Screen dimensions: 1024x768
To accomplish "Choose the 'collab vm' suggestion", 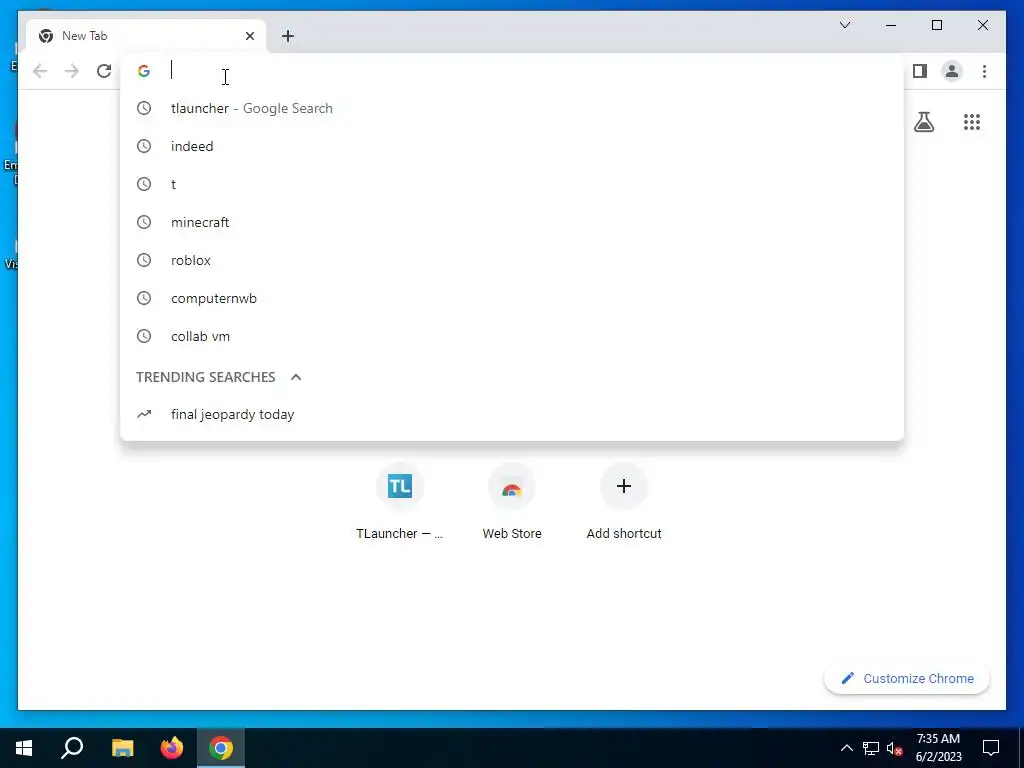I will [512, 336].
